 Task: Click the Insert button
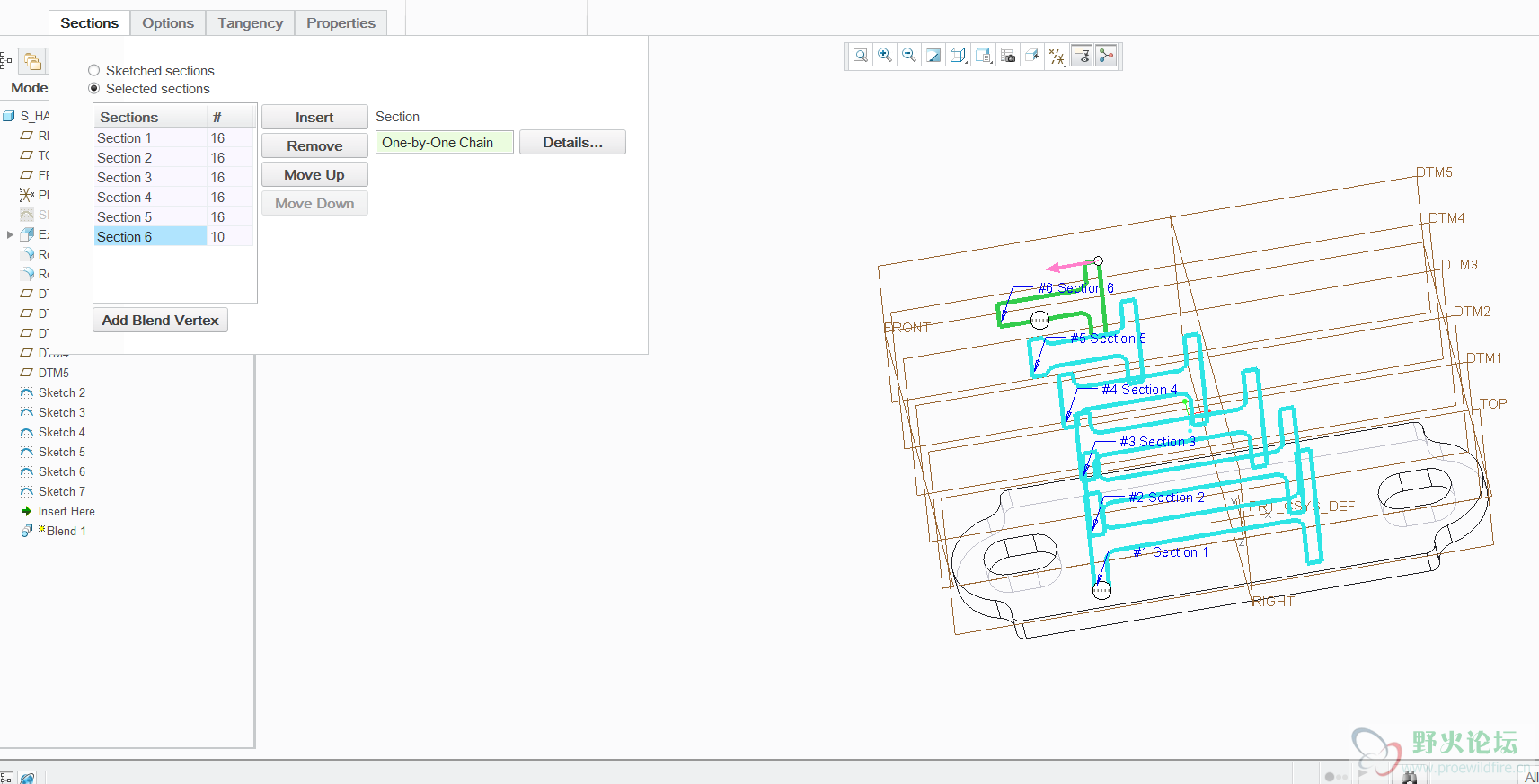point(314,117)
